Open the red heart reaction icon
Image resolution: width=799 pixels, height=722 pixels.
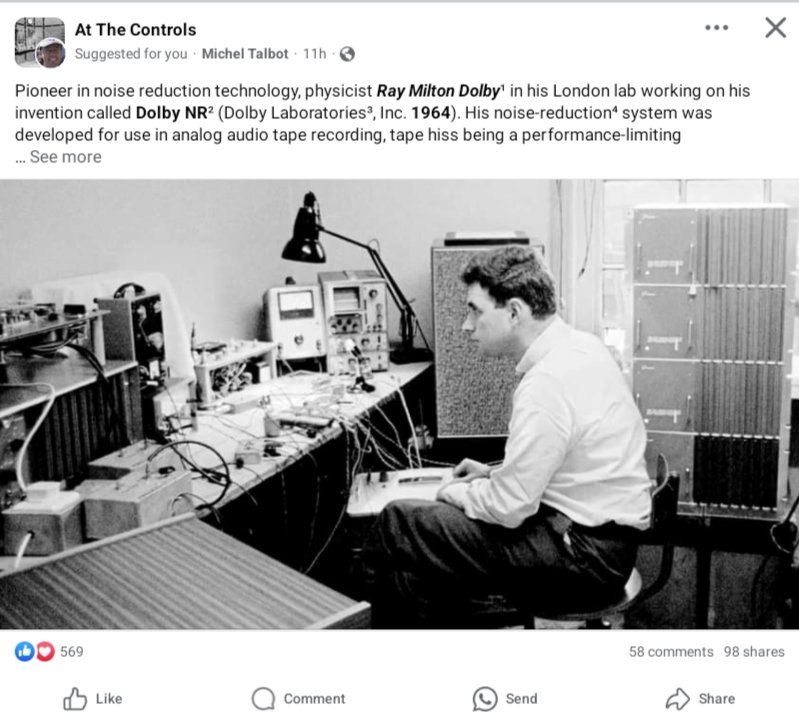point(45,651)
